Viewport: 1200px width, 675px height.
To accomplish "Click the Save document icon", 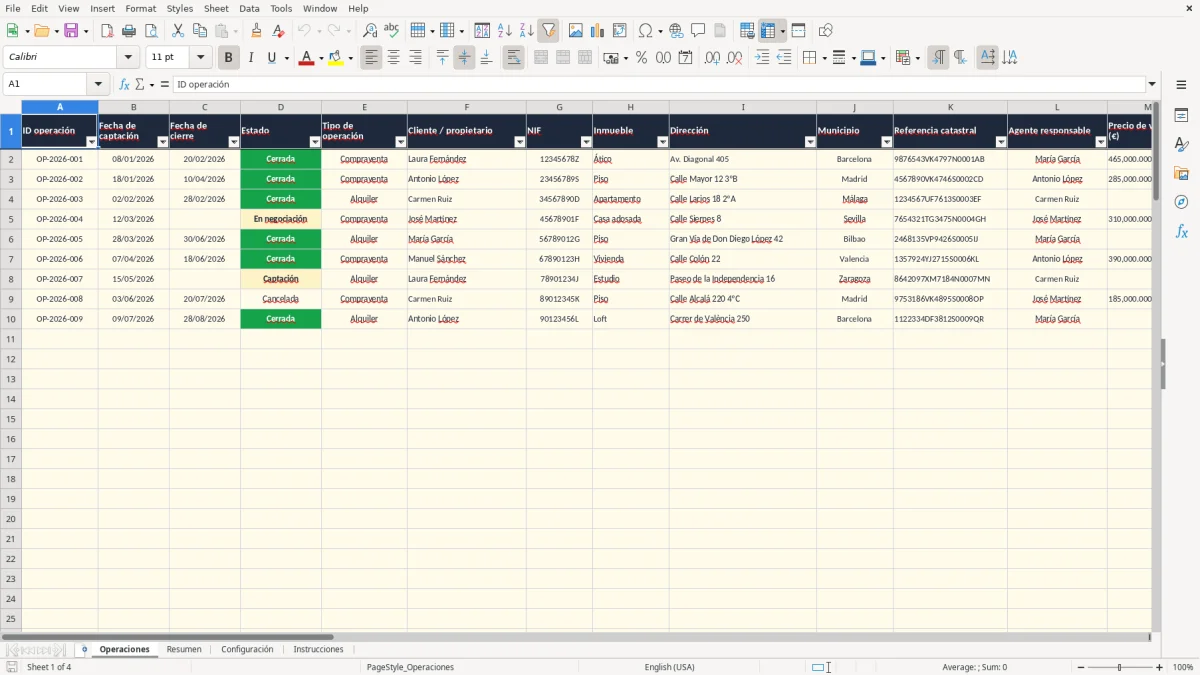I will [x=71, y=31].
